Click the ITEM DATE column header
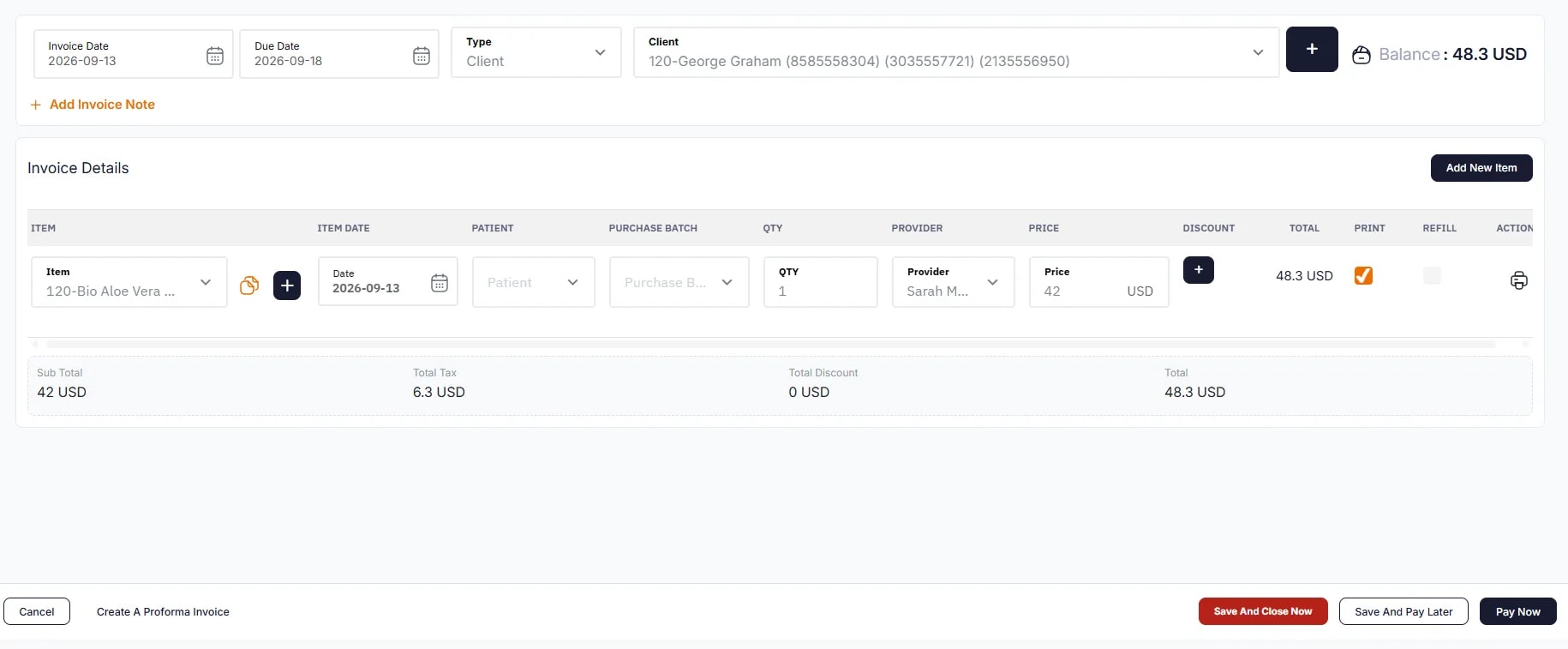 [x=344, y=228]
